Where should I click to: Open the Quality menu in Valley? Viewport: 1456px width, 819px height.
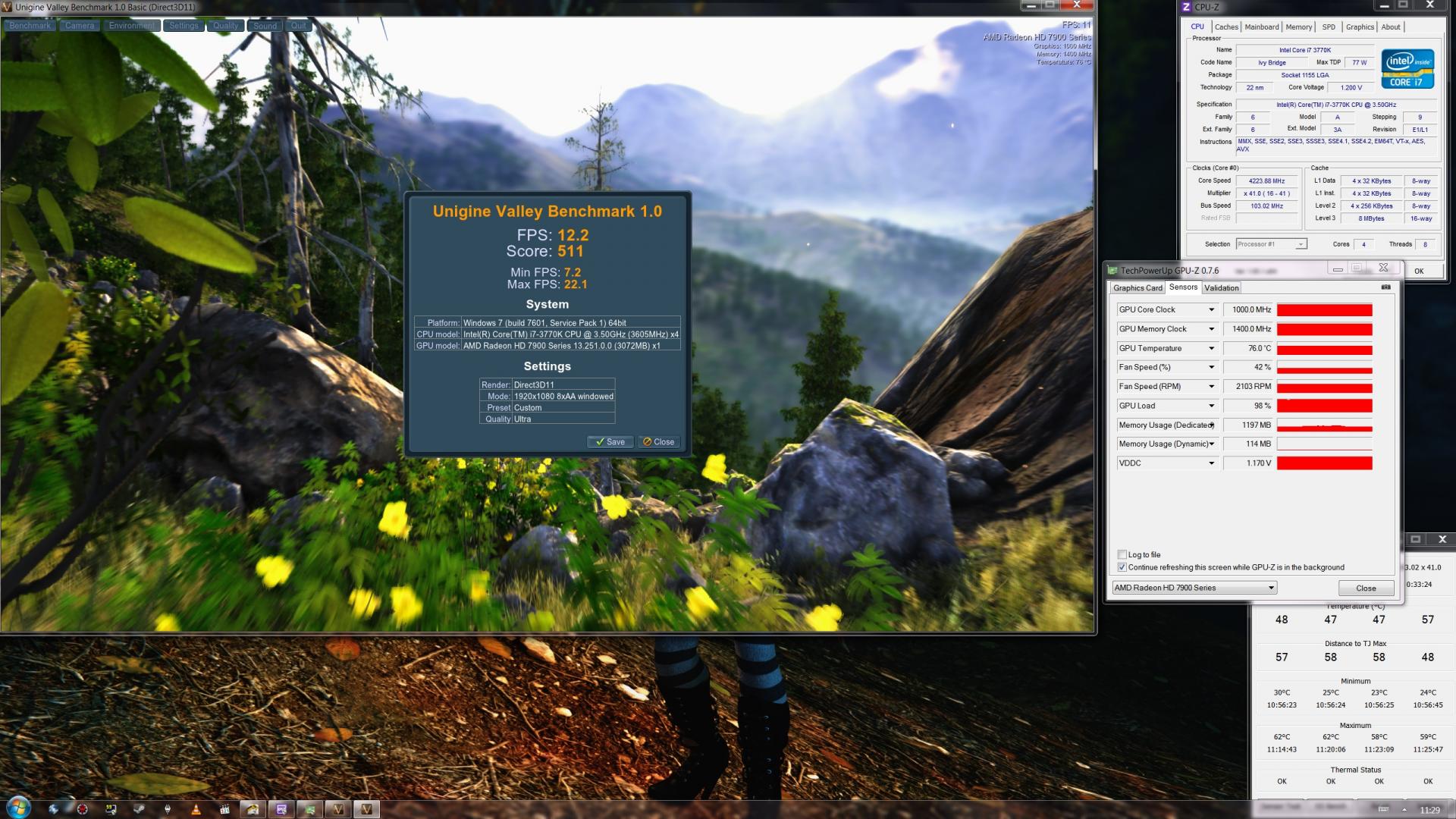coord(225,26)
